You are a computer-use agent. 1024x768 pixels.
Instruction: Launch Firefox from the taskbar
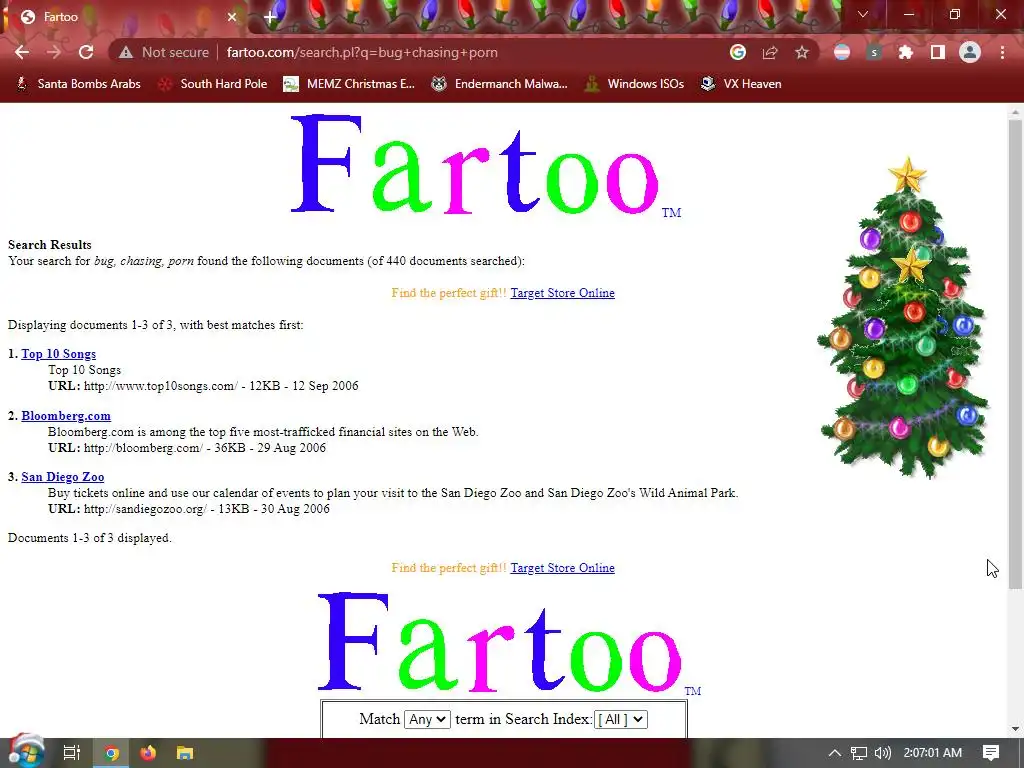pos(148,753)
